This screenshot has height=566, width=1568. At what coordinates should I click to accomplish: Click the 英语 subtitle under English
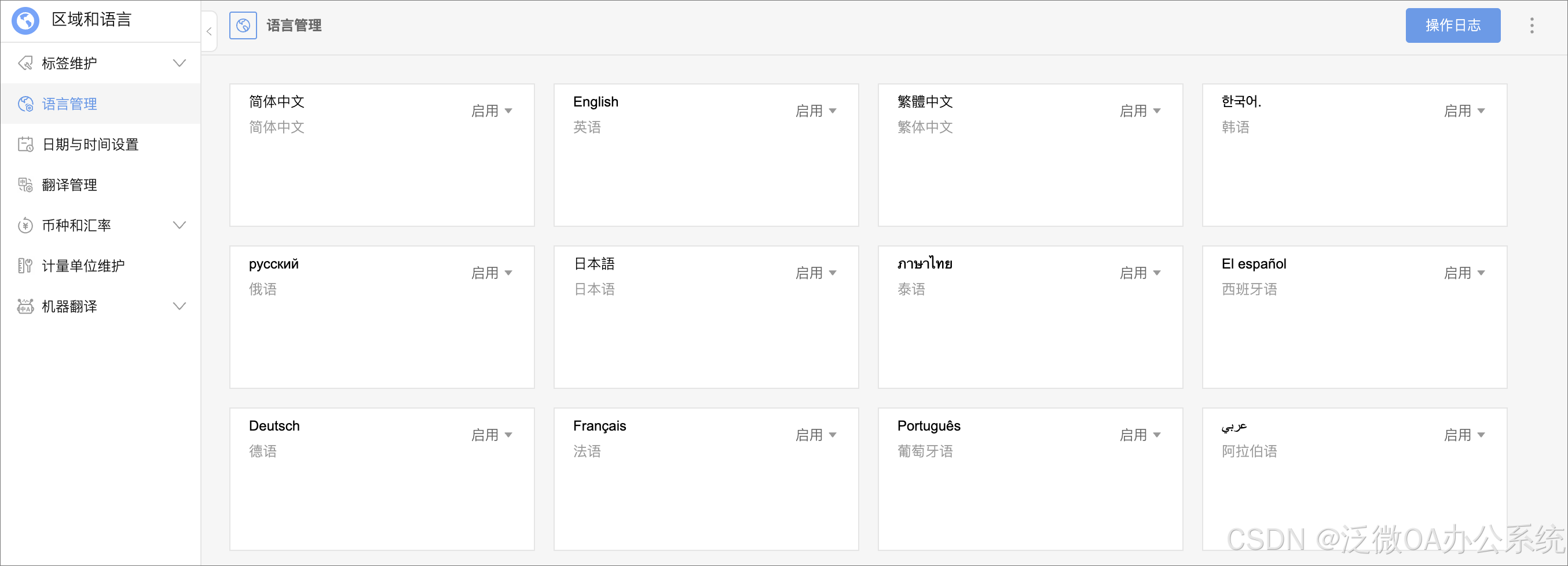point(587,127)
